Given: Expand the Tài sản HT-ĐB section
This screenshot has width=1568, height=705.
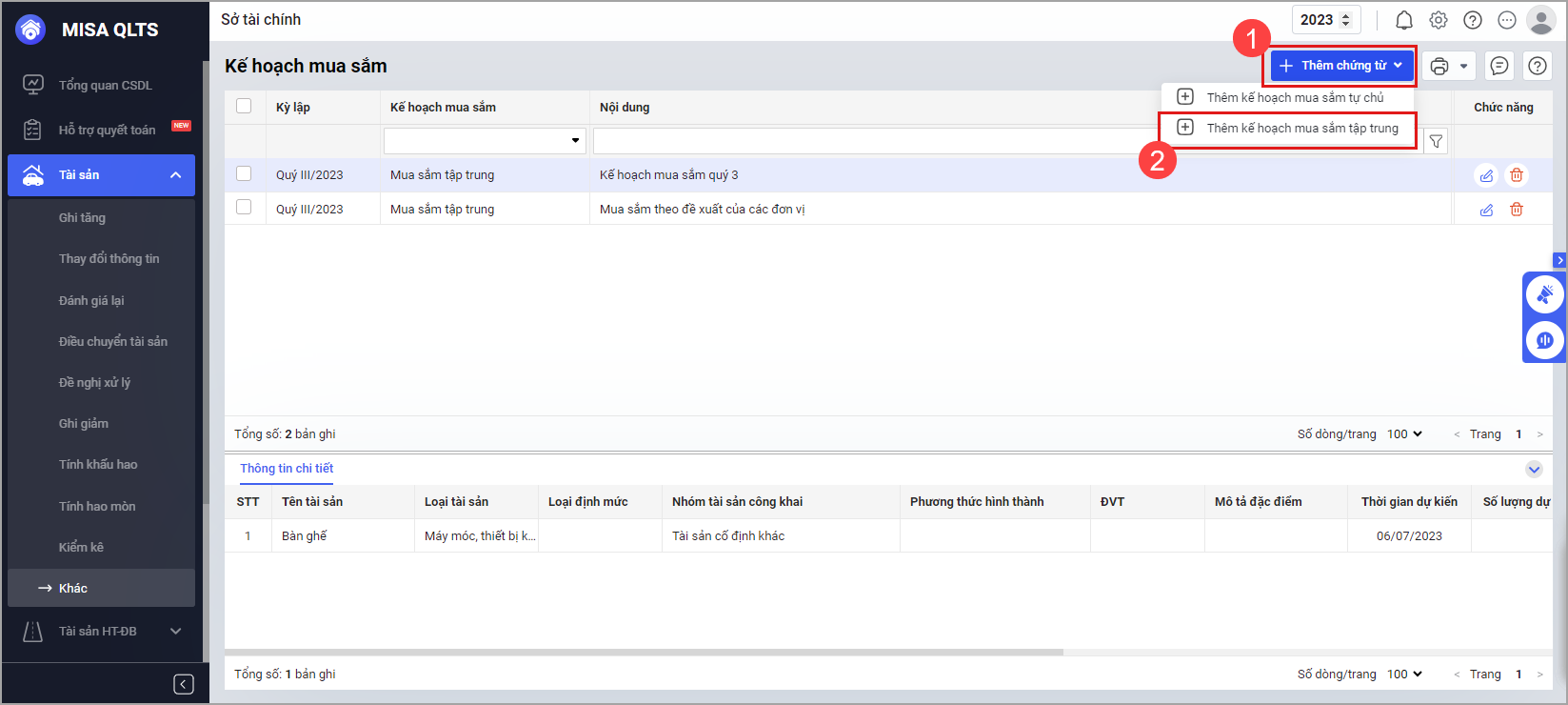Looking at the screenshot, I should [176, 631].
